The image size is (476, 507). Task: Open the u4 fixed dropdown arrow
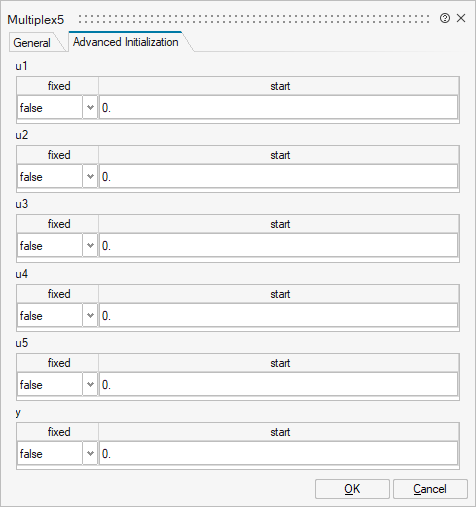click(x=90, y=316)
